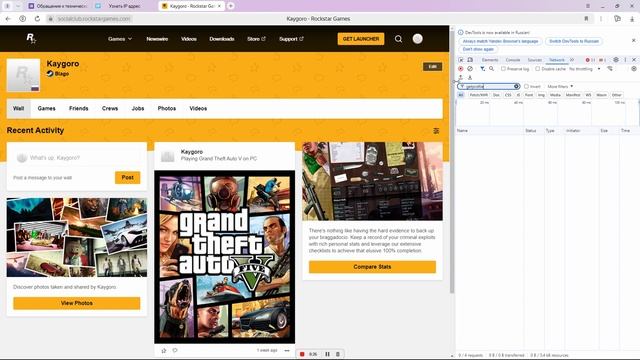Open a new browser tab

pos(231,6)
